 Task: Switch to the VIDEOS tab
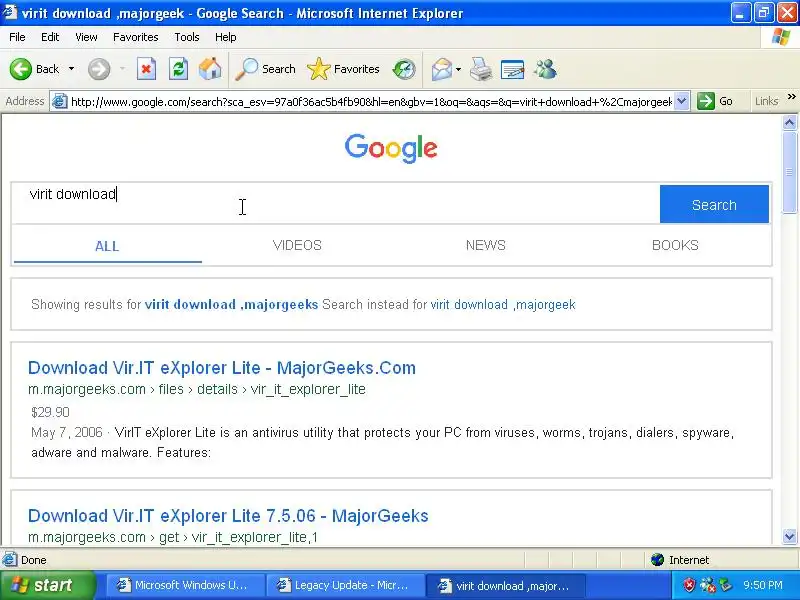pos(297,245)
